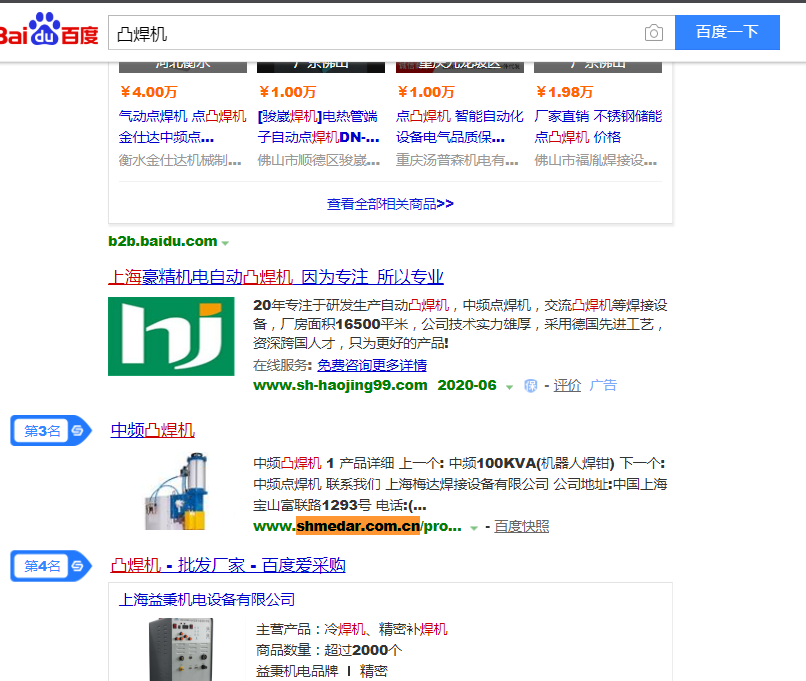806x681 pixels.
Task: Click the 益秉 welder product thumbnail
Action: pyautogui.click(x=181, y=649)
